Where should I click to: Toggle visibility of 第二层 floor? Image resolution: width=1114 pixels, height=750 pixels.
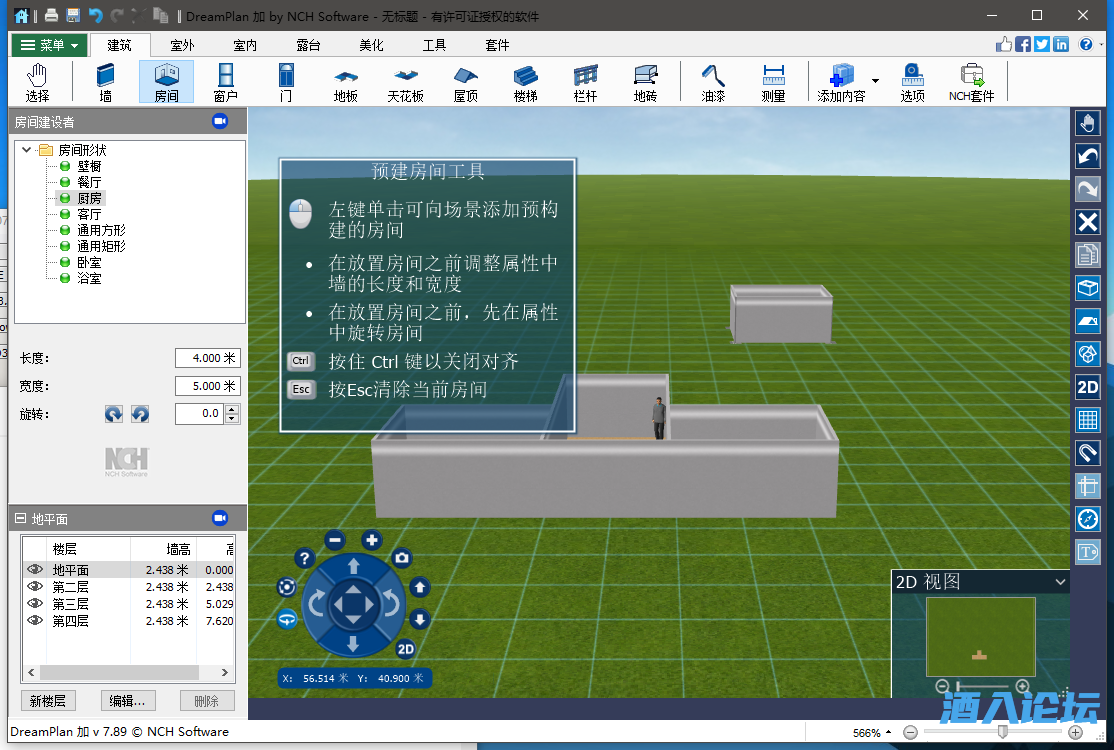point(35,587)
